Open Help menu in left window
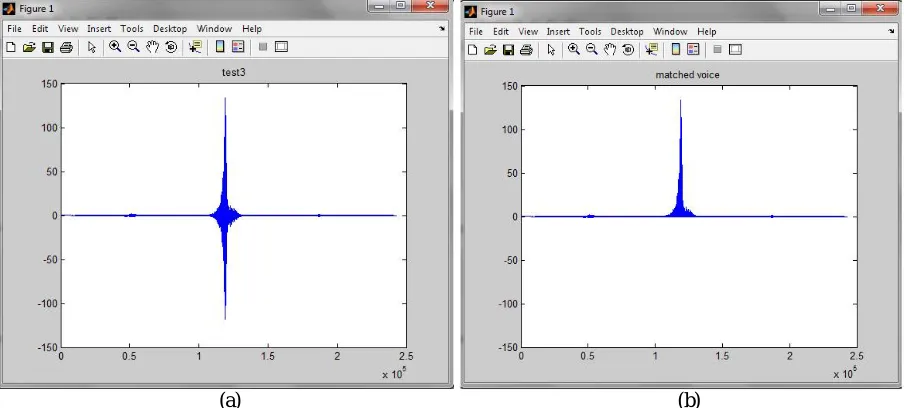This screenshot has height=408, width=904. (251, 28)
